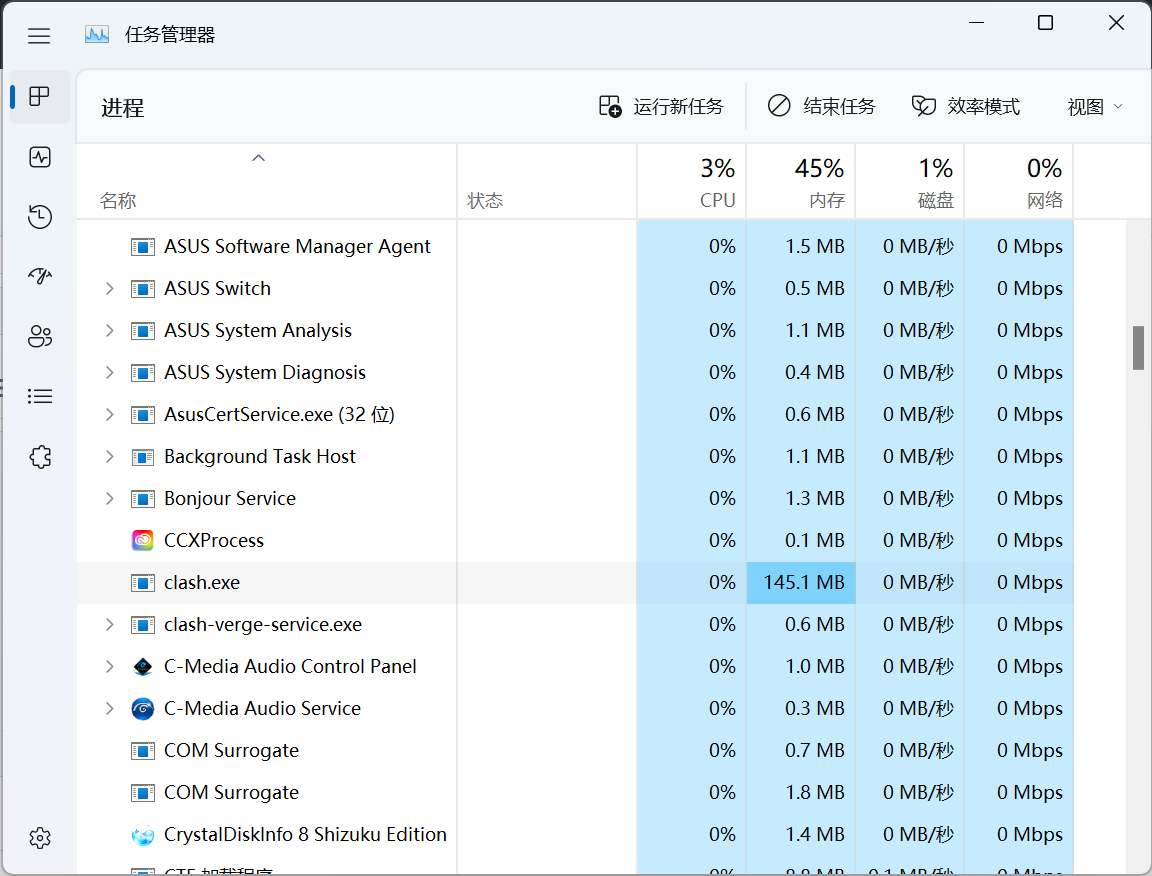The image size is (1152, 876).
Task: Expand the ASUS Switch process group
Action: (x=109, y=289)
